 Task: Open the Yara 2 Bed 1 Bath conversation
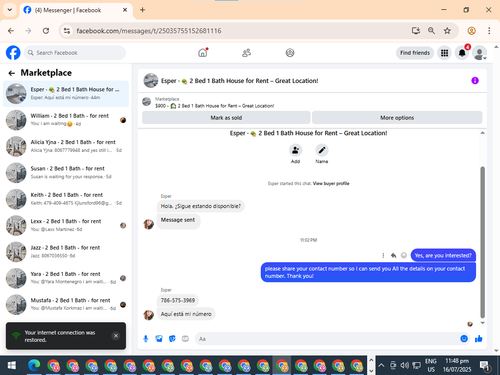coord(66,278)
